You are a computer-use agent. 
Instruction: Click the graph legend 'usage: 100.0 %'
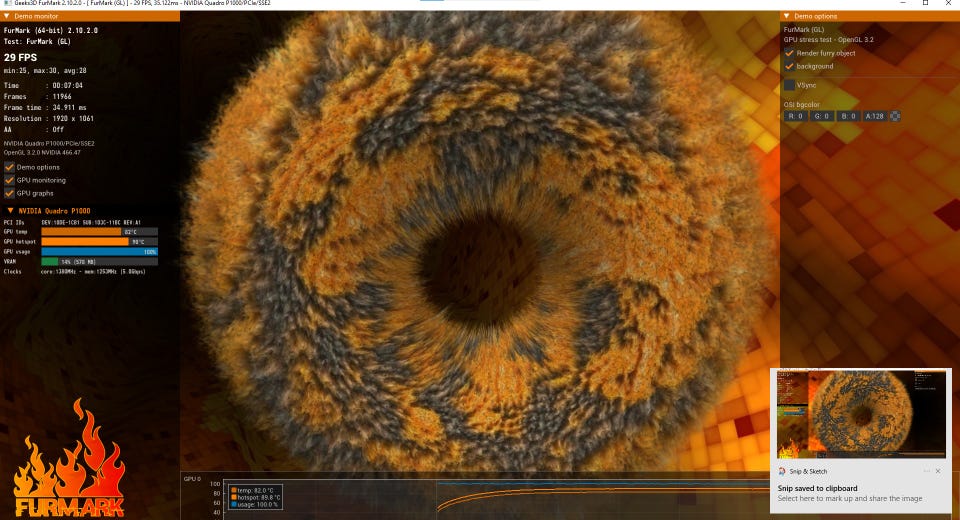(255, 505)
